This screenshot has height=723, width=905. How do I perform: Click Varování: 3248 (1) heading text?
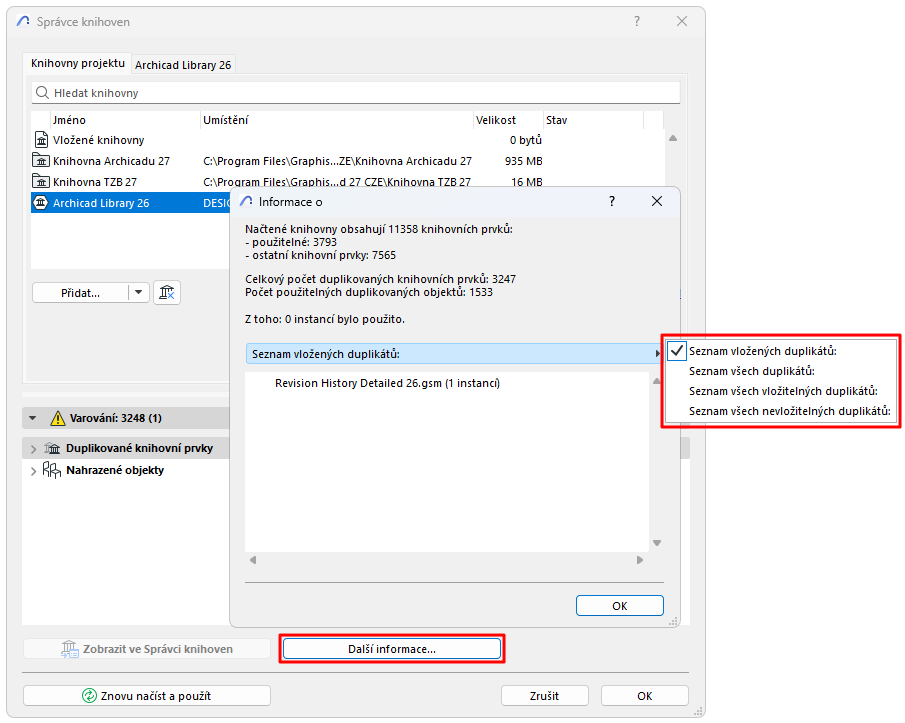(115, 418)
